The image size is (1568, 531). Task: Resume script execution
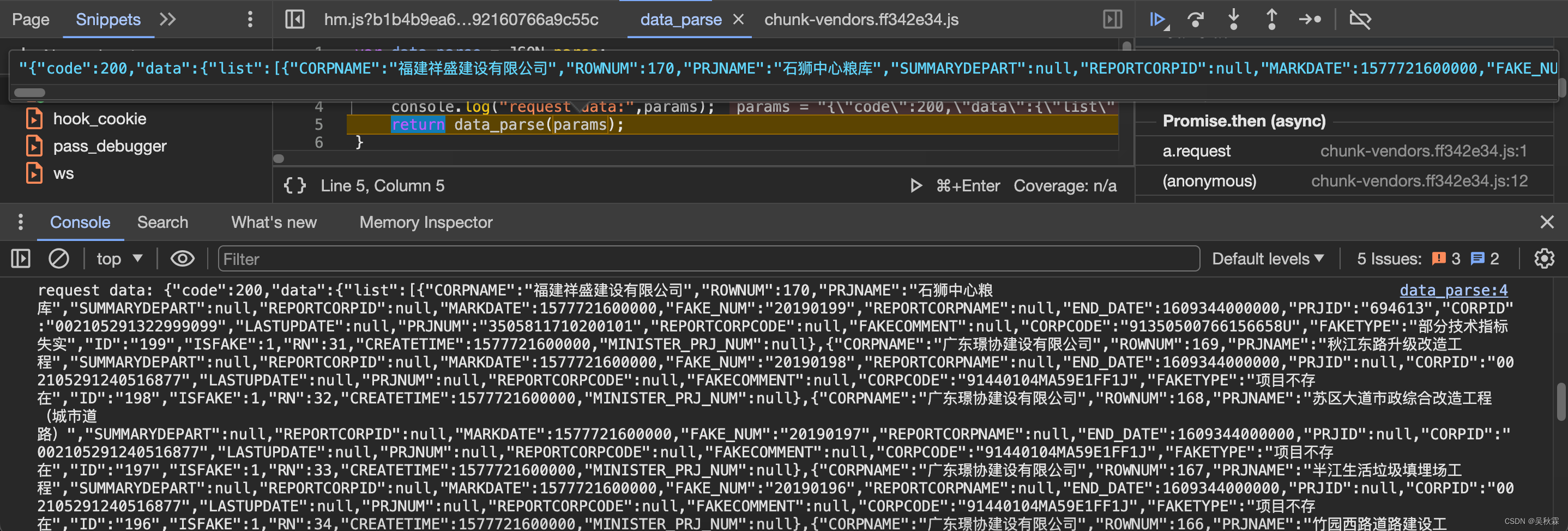tap(1159, 20)
